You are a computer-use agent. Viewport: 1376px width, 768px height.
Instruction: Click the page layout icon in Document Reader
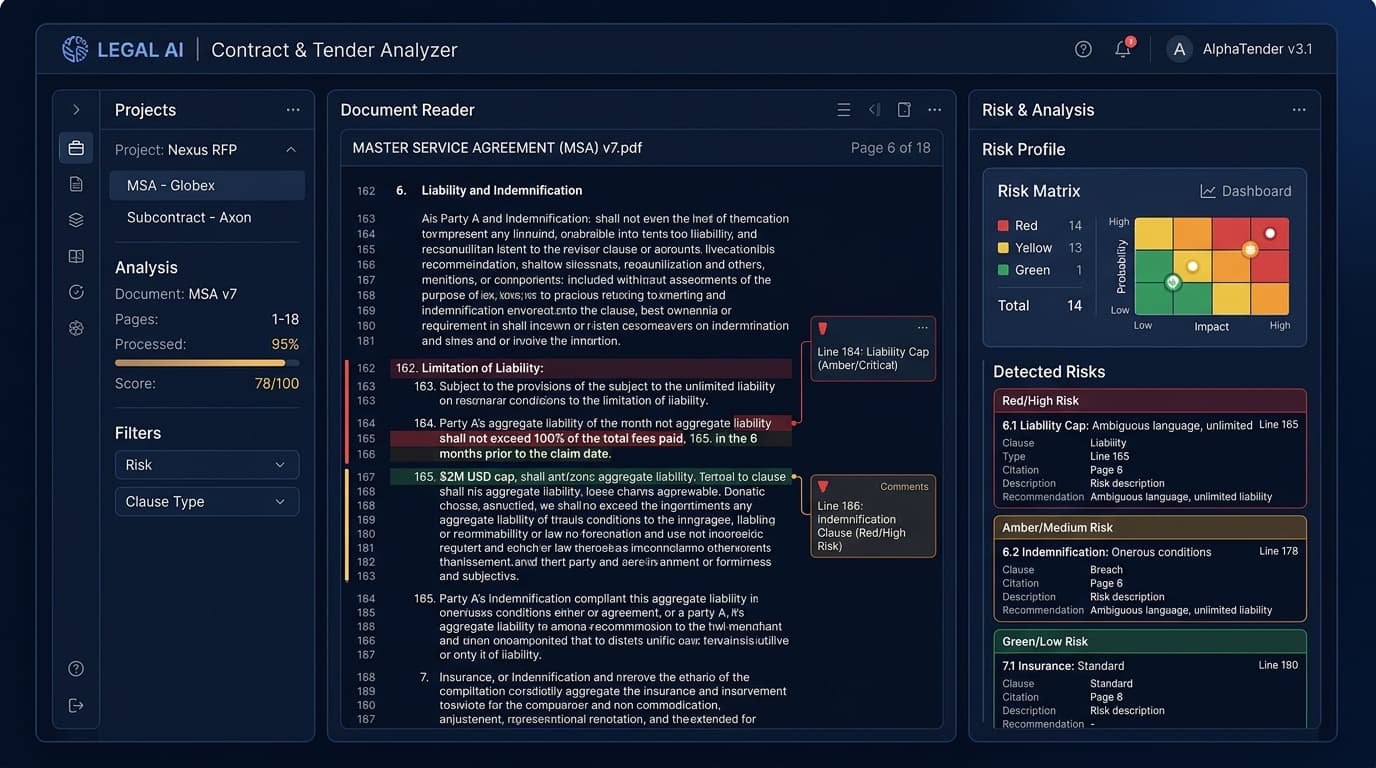[x=904, y=110]
